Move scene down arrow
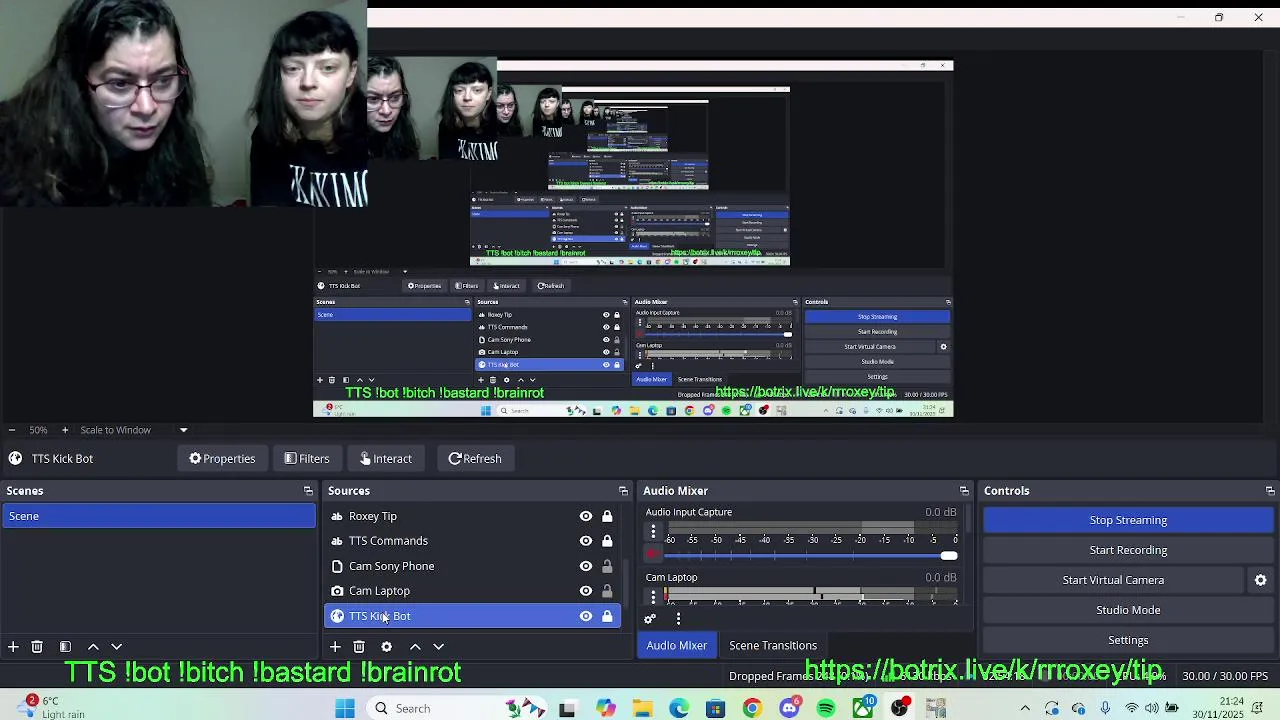The image size is (1280, 720). (x=116, y=647)
